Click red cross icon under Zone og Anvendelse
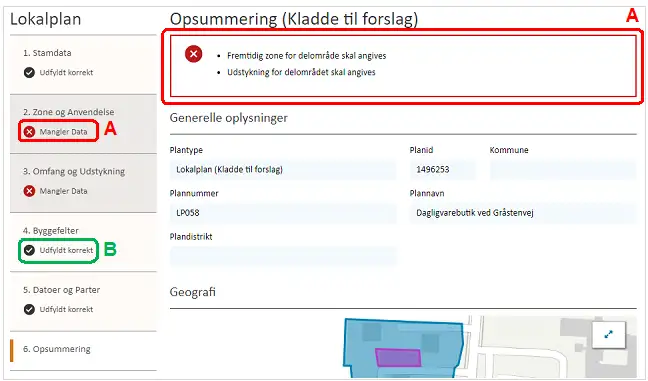648x381 pixels. (29, 132)
